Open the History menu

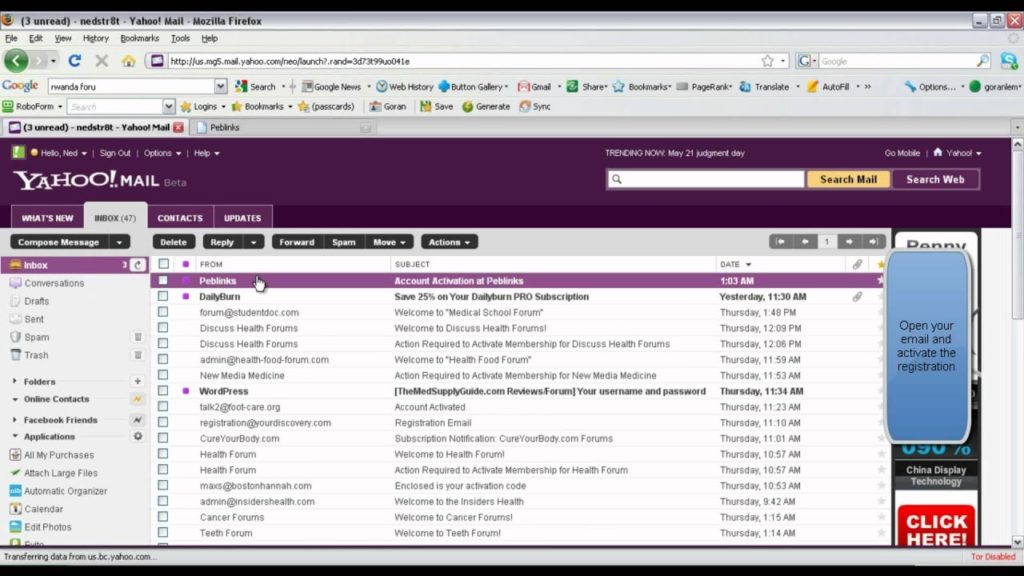95,39
